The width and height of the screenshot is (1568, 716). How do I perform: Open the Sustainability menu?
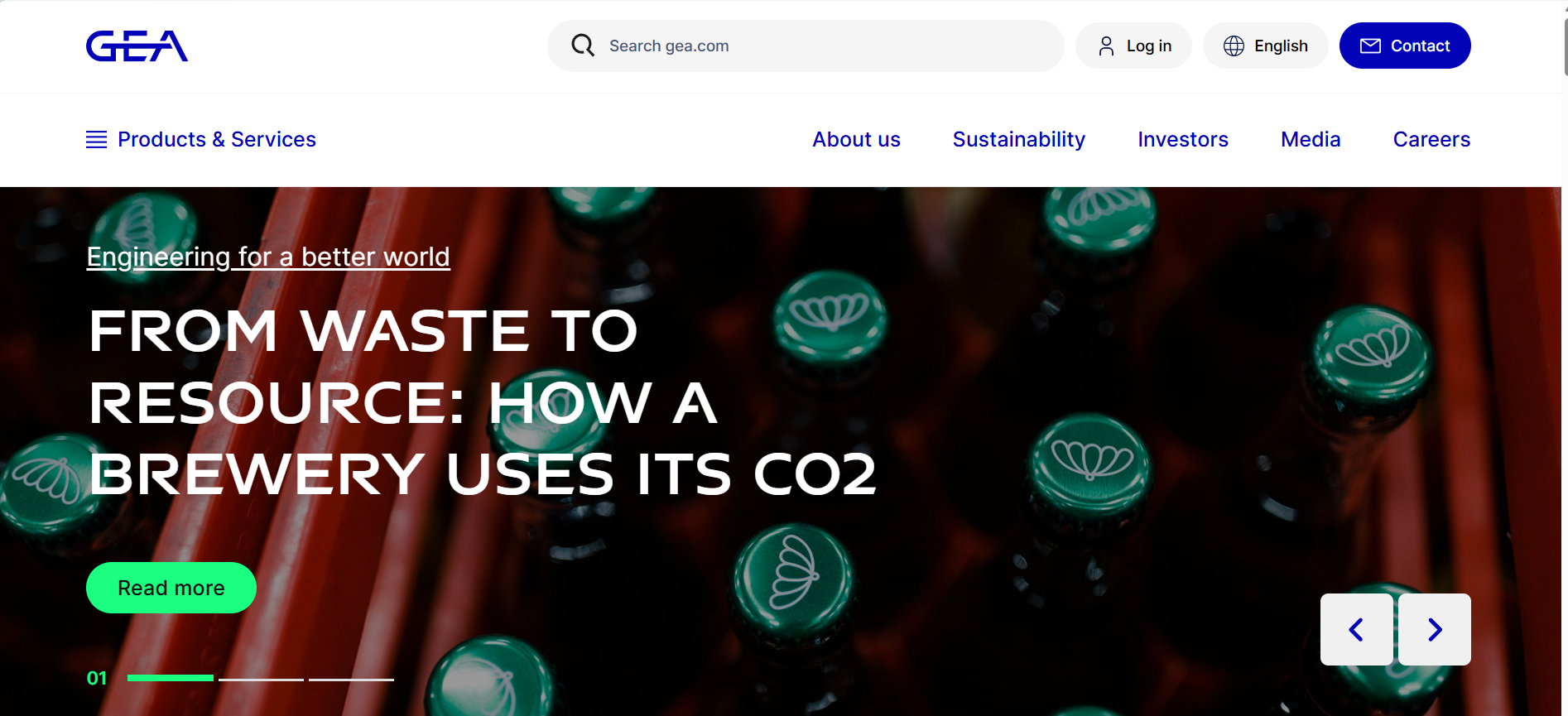(1018, 140)
